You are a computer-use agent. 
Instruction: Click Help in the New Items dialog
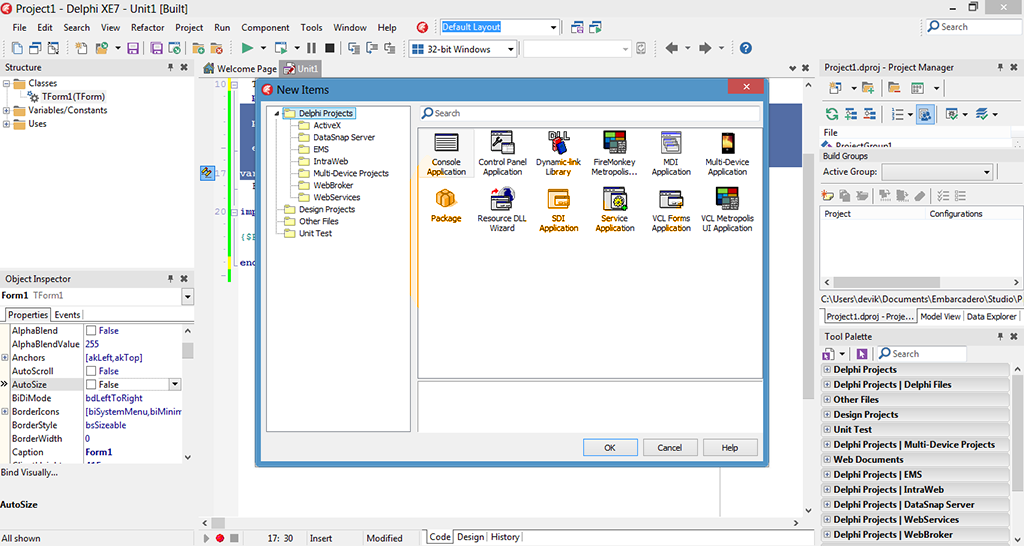(730, 447)
